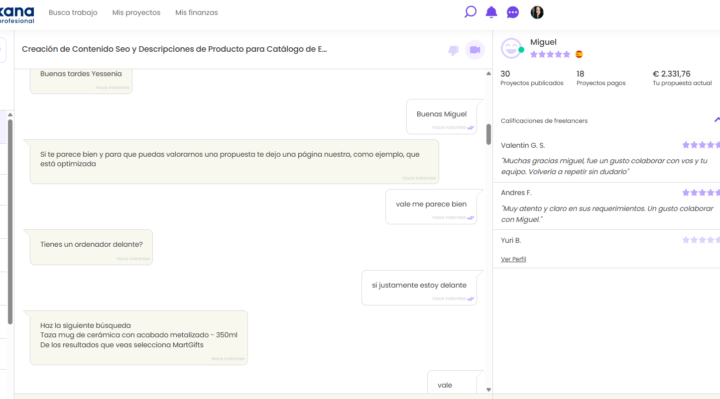Open the search magnifier icon

click(470, 11)
